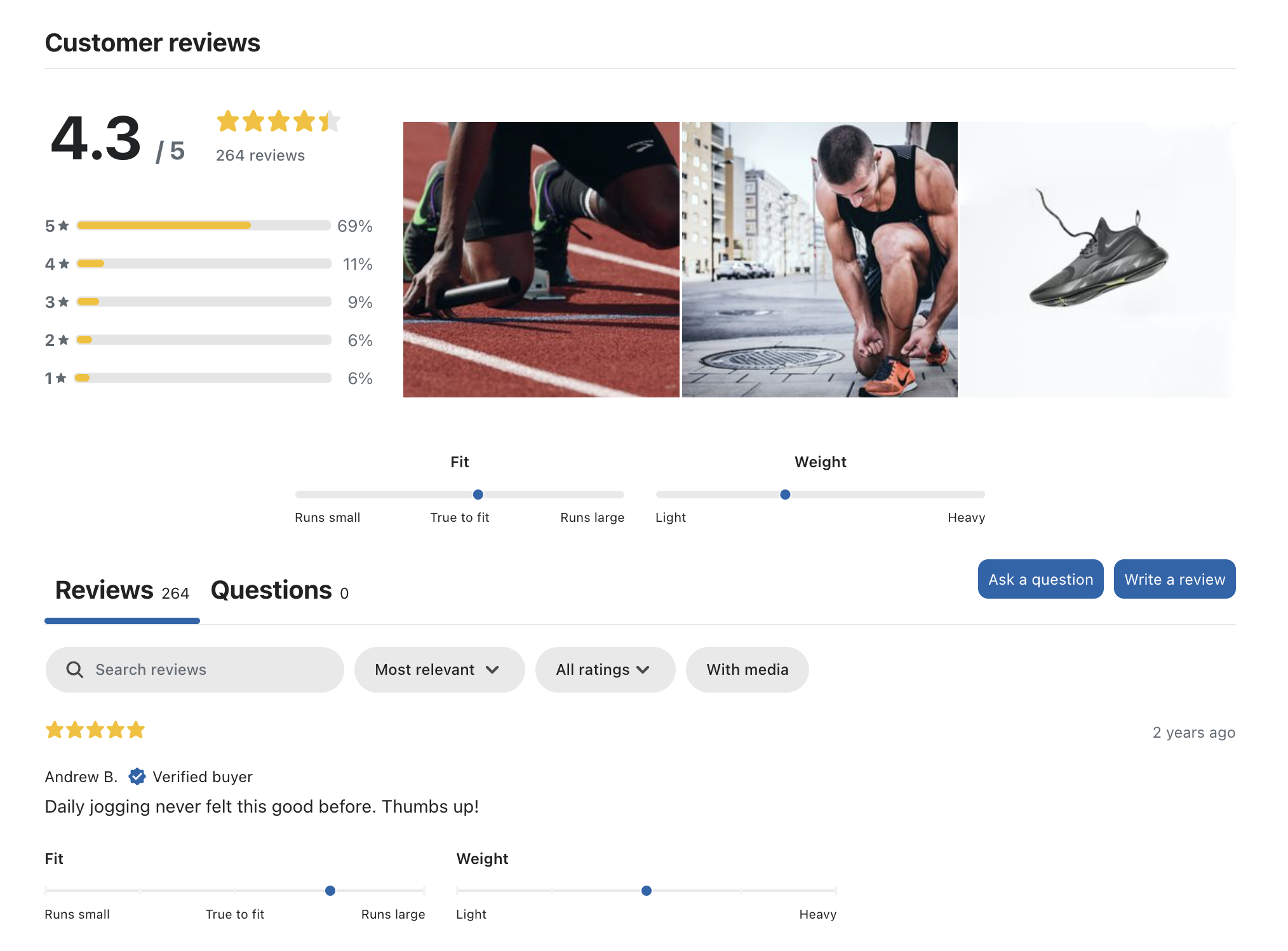Viewport: 1288px width, 951px height.
Task: Toggle the With media filter
Action: coord(747,670)
